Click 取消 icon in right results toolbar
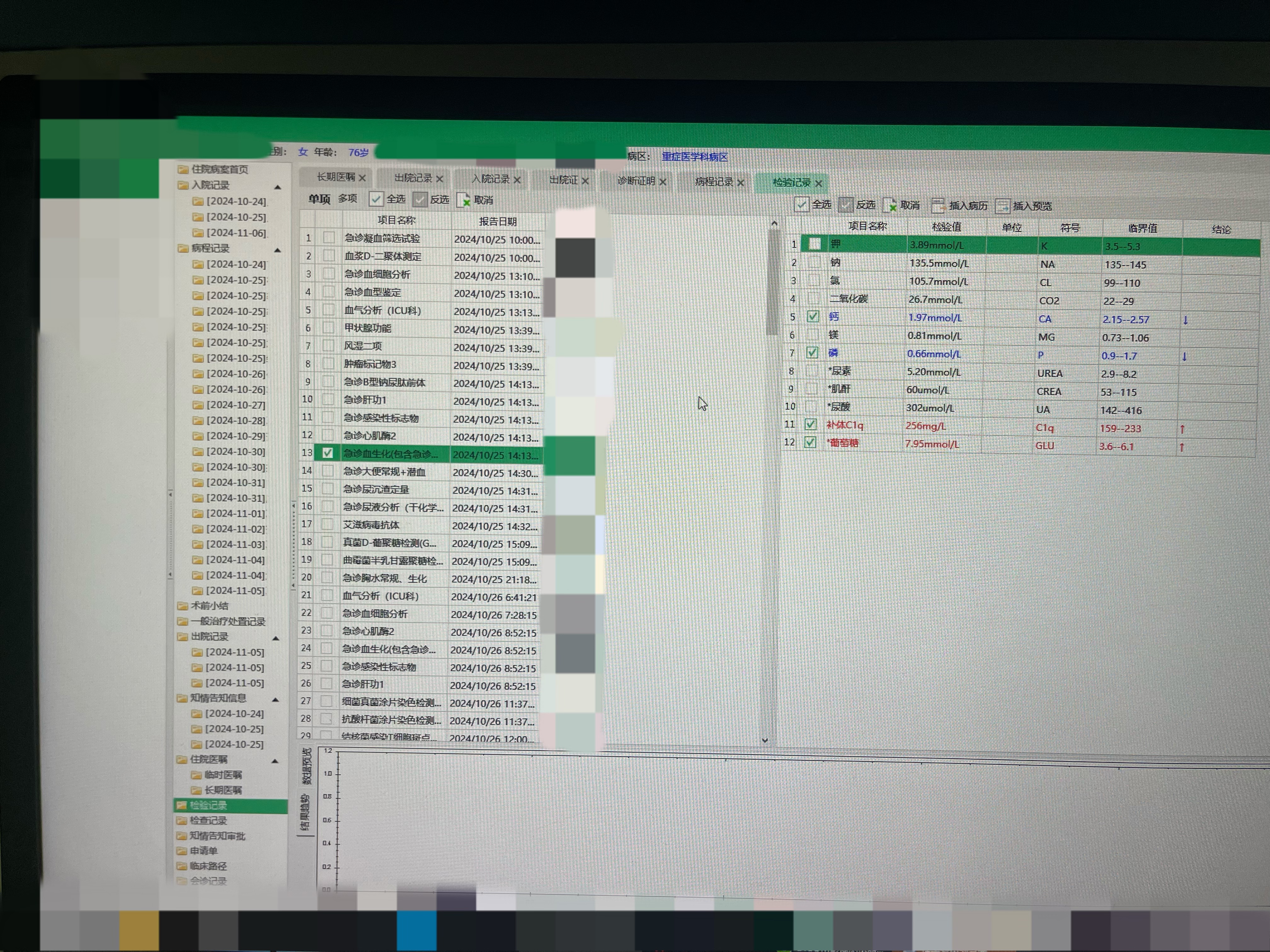The image size is (1270, 952). [889, 205]
